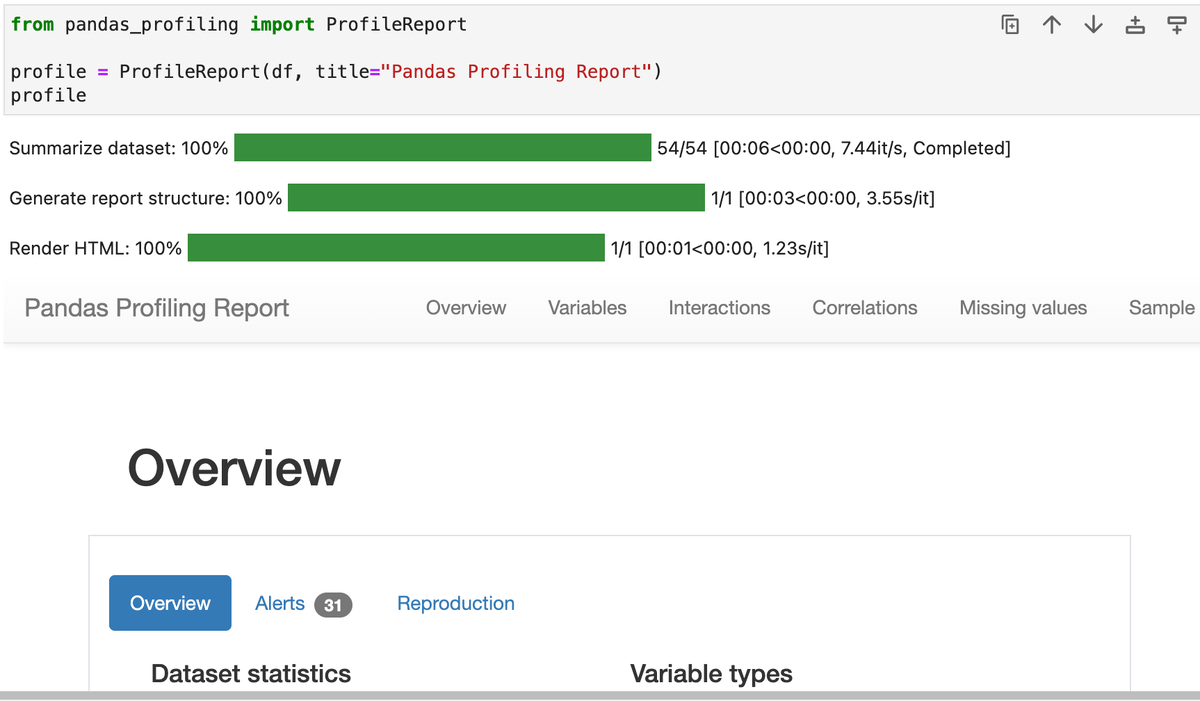Open the Reproduction tab
The height and width of the screenshot is (701, 1200).
(x=456, y=603)
